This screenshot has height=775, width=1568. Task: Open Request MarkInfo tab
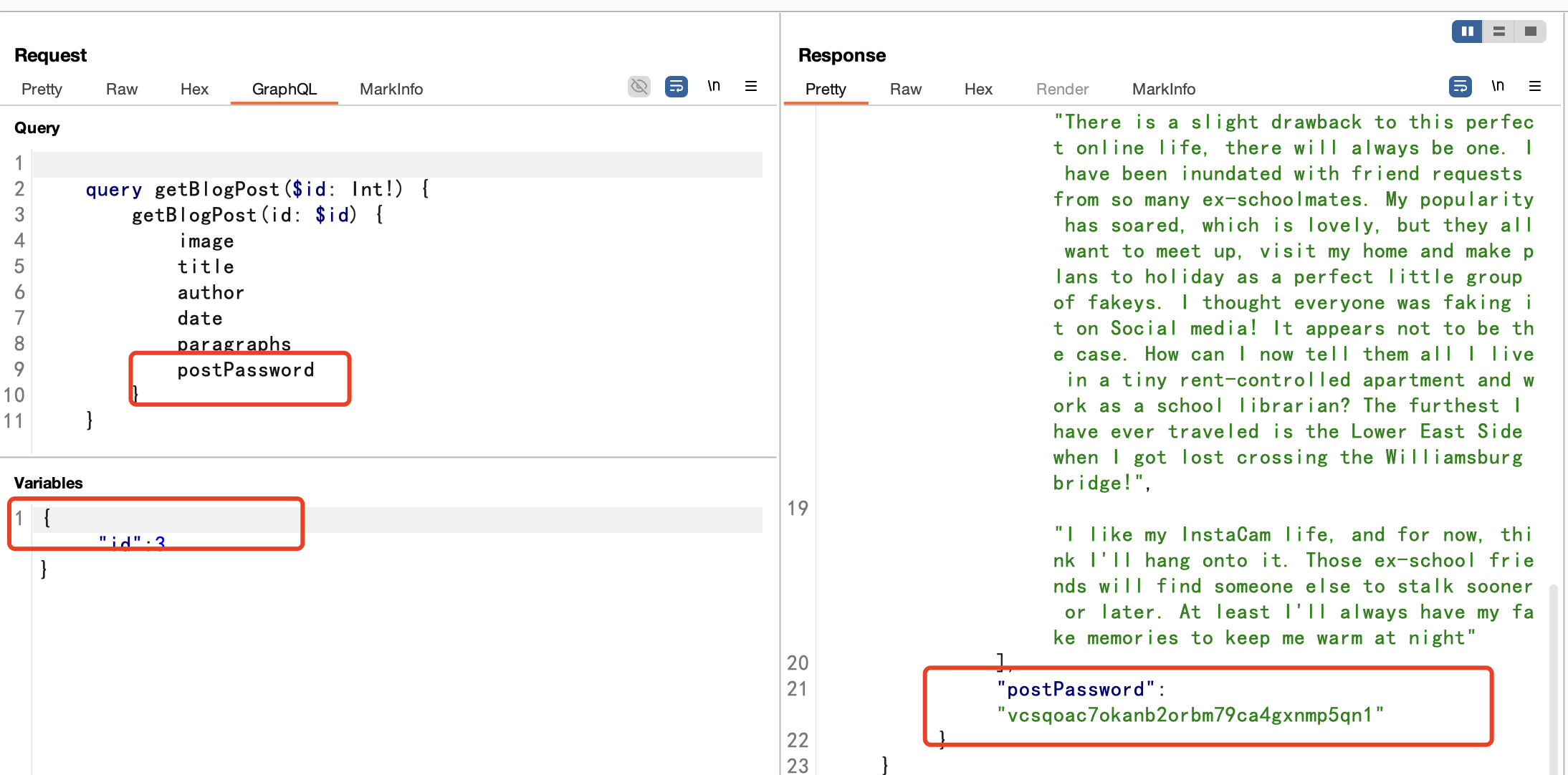coord(391,90)
